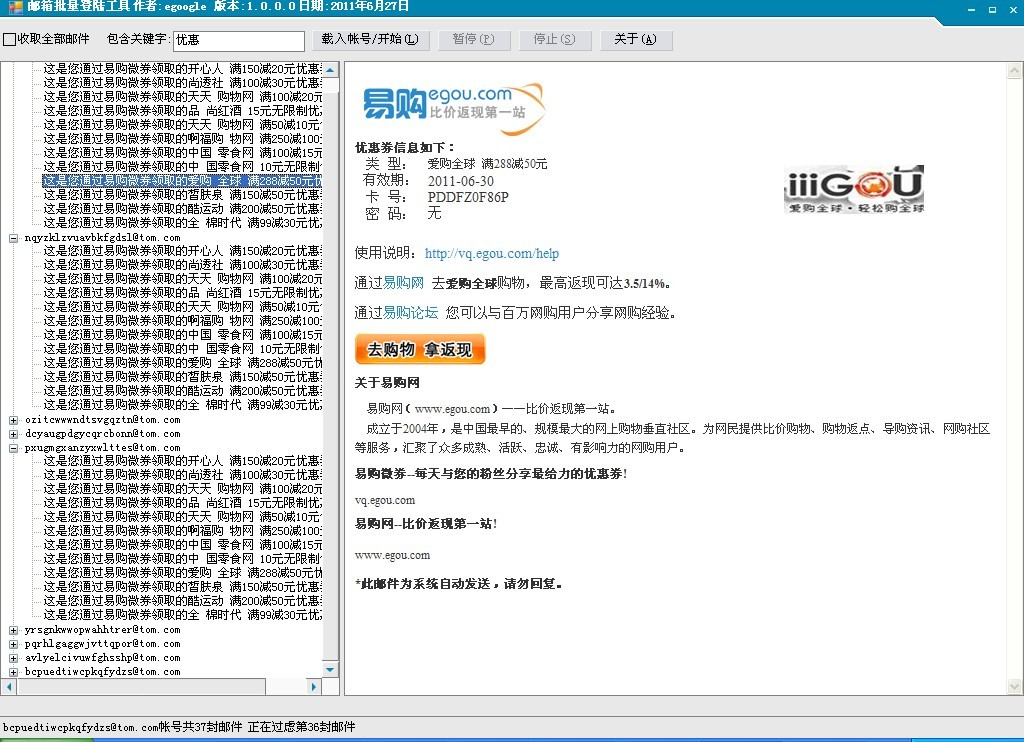Expand the pqrhlgaggwjvttqpor@tom.com account node
This screenshot has height=742, width=1024.
point(13,644)
